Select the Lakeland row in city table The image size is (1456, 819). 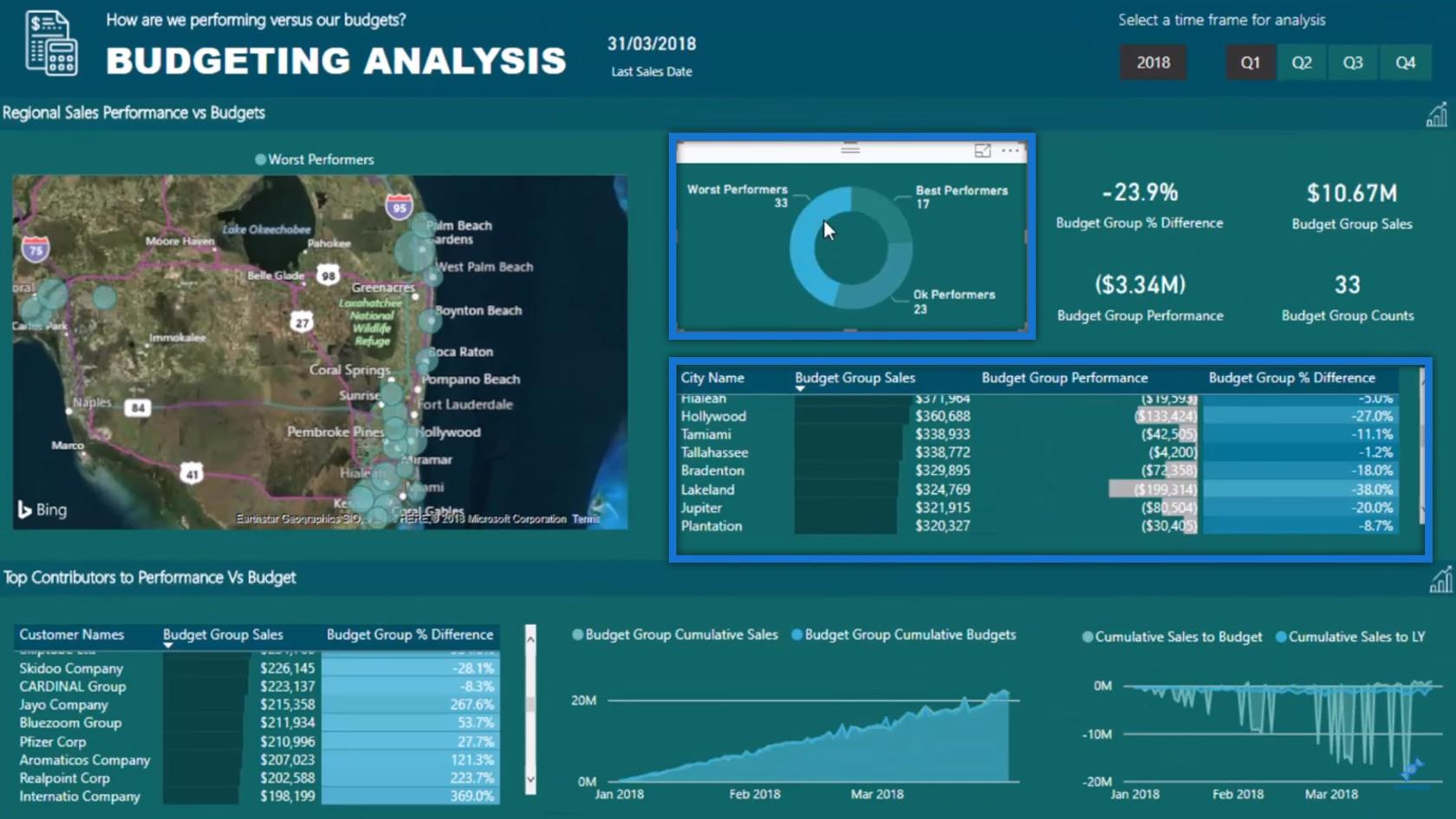1038,490
